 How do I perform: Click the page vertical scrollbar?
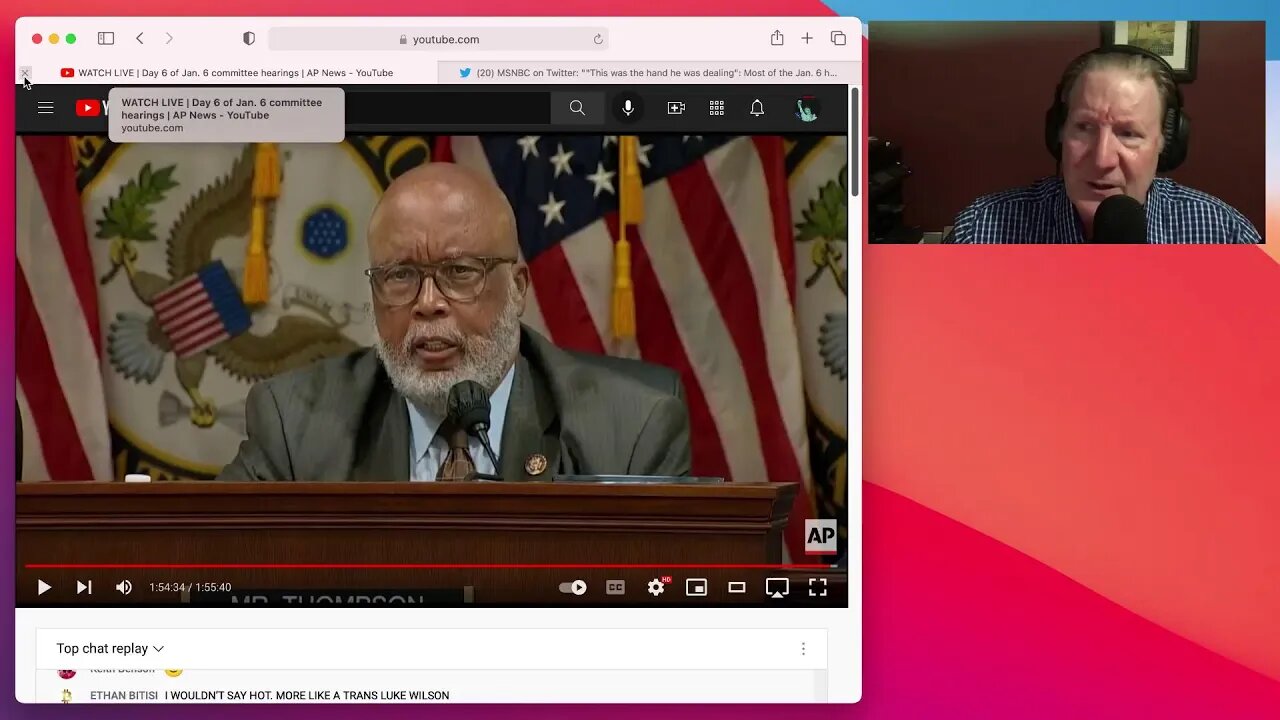pyautogui.click(x=855, y=142)
